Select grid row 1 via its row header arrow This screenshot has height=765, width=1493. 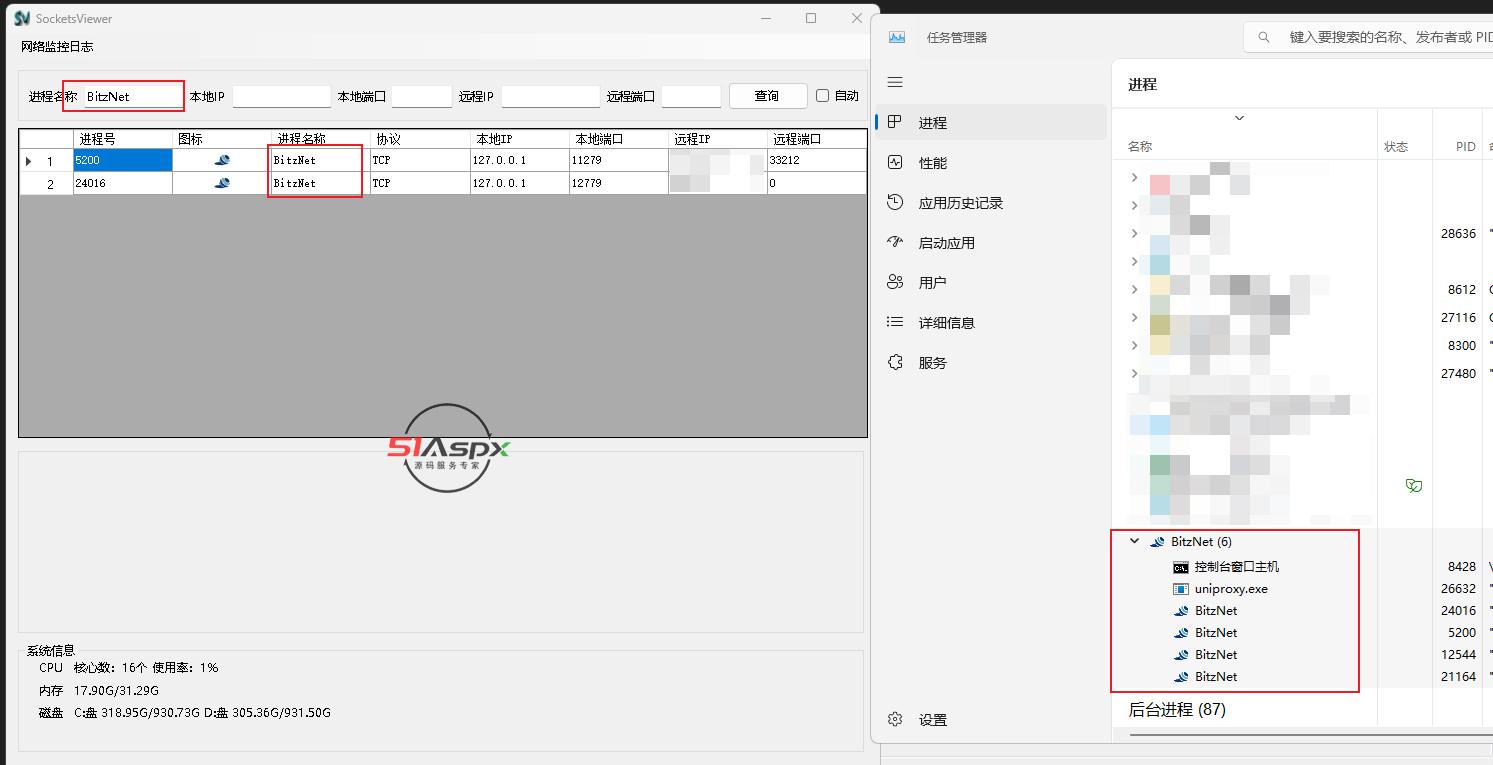pos(46,160)
